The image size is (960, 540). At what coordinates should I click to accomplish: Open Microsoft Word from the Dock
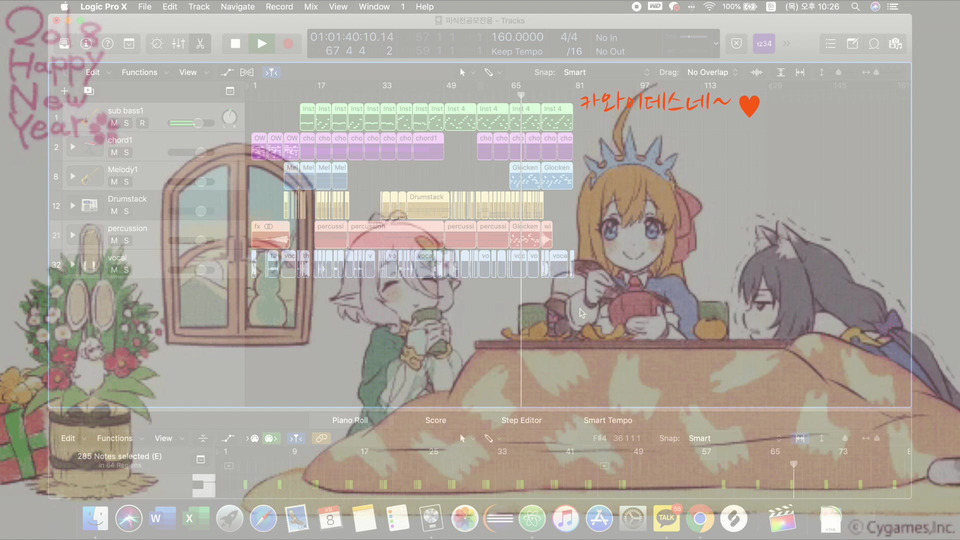[162, 519]
